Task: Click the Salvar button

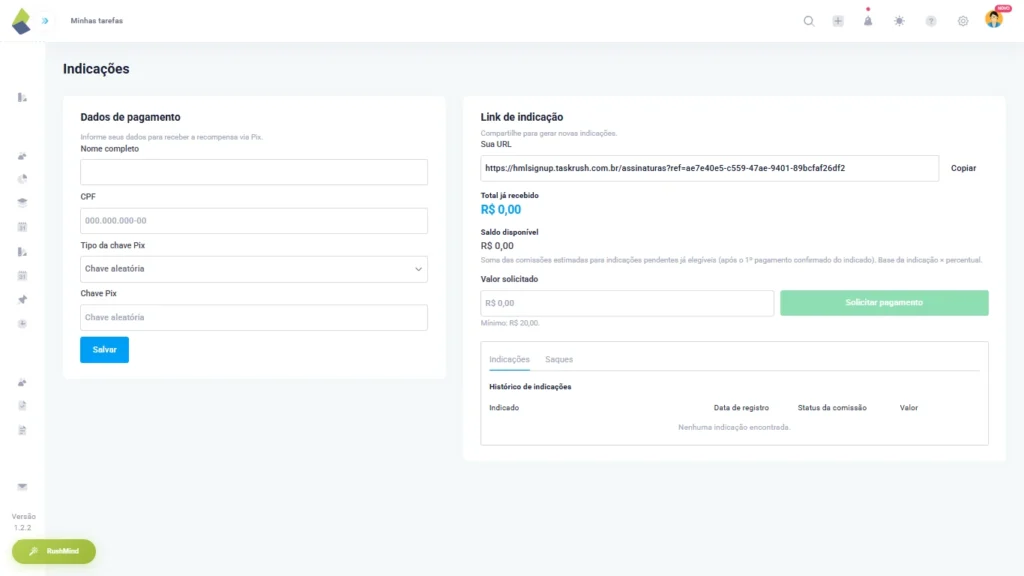Action: coord(104,349)
